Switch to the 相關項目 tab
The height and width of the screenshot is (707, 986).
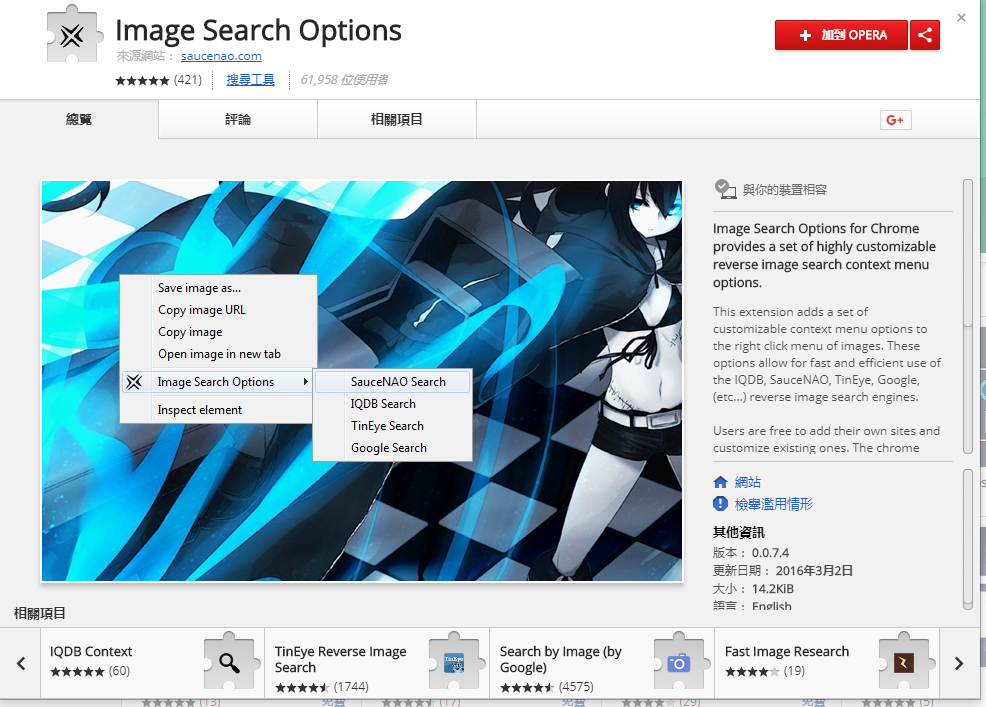(397, 120)
